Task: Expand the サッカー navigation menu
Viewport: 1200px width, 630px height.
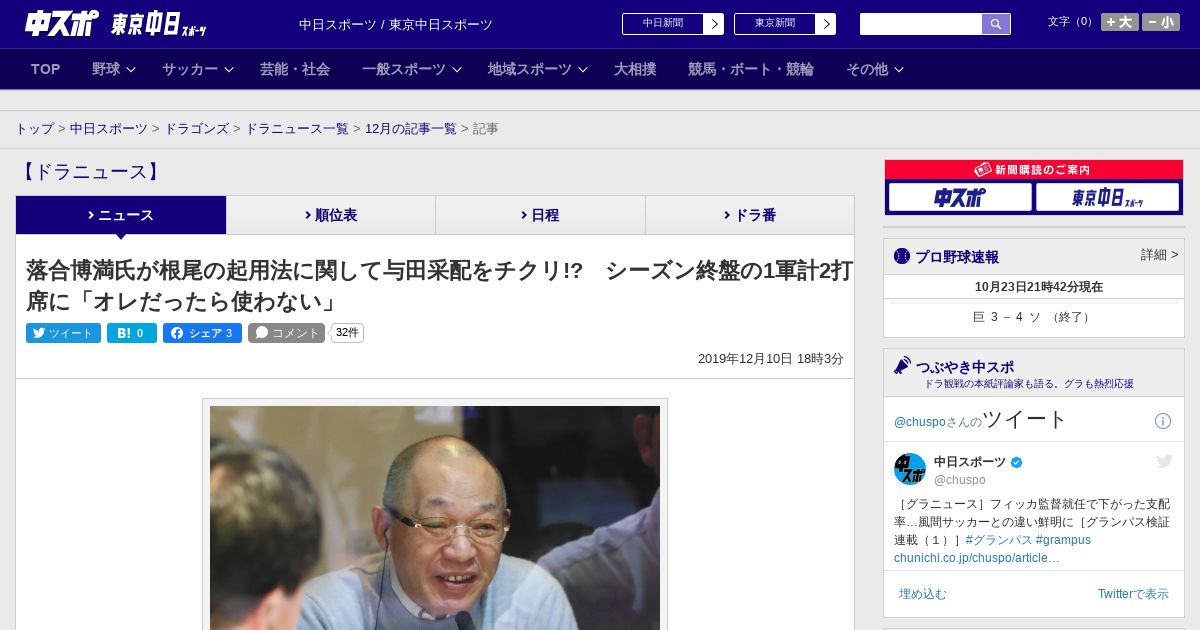Action: [198, 69]
